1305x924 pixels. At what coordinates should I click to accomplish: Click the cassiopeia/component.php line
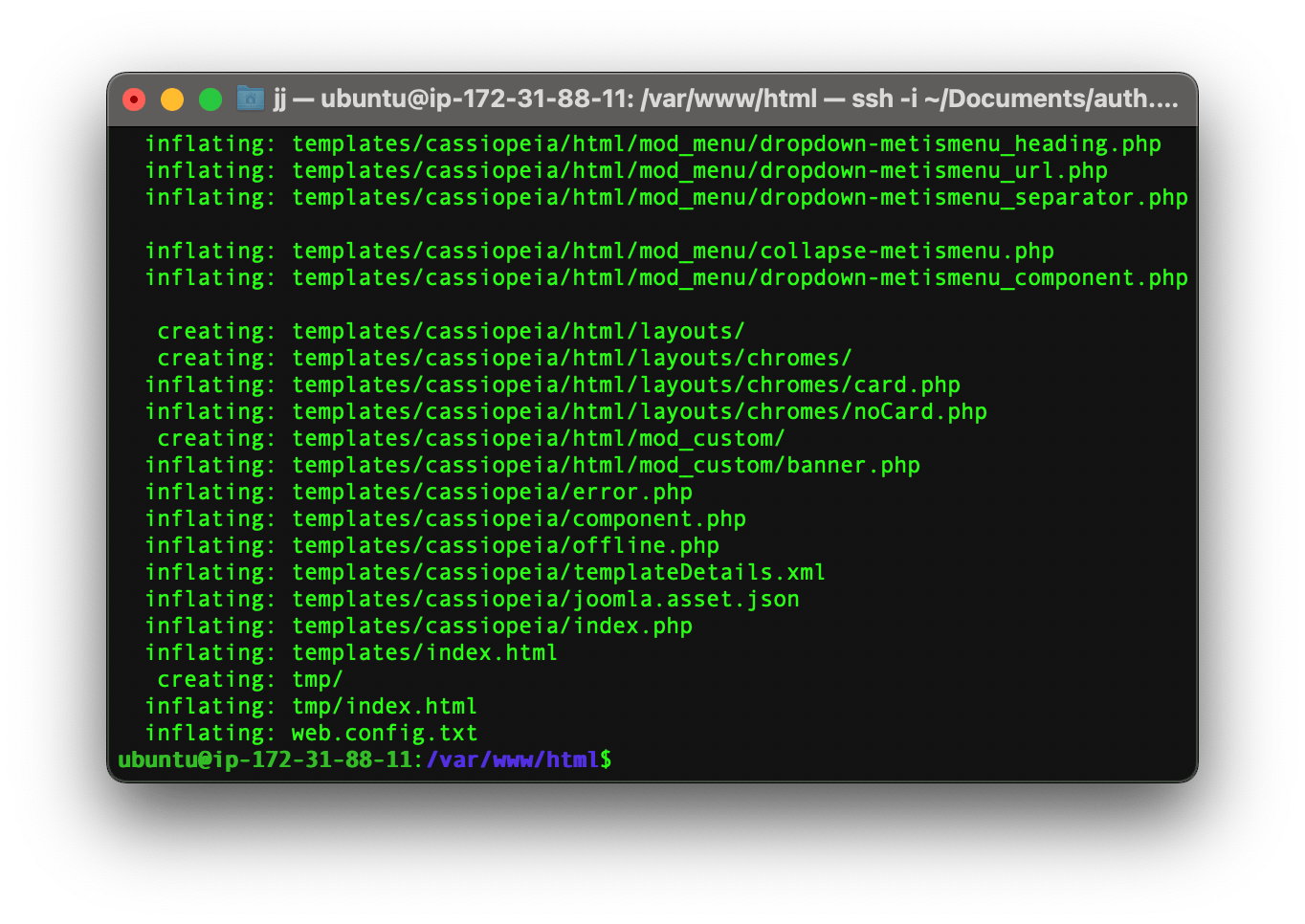tap(446, 519)
